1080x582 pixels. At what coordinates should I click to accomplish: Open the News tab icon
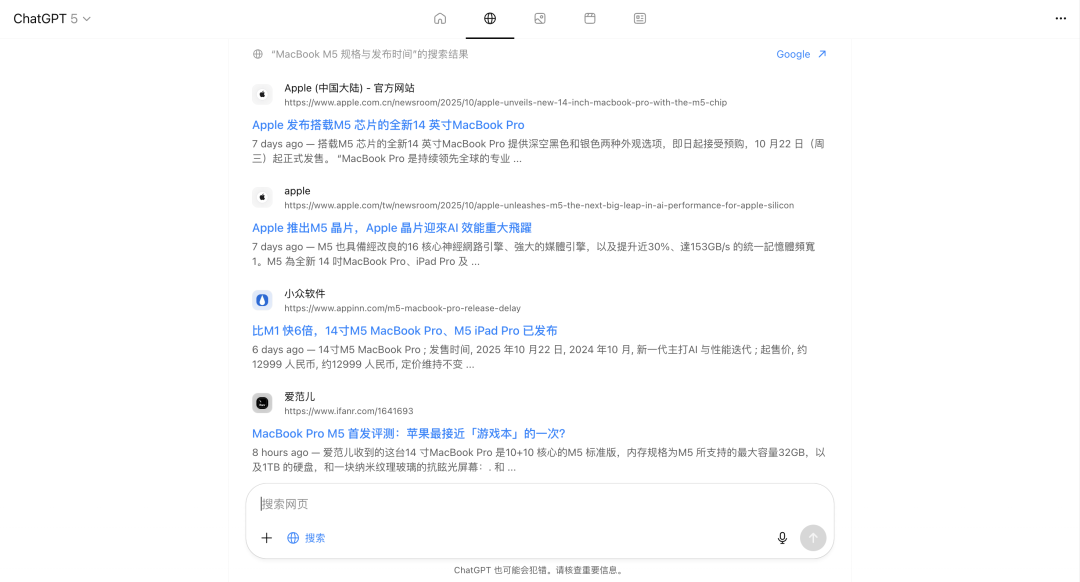(640, 18)
